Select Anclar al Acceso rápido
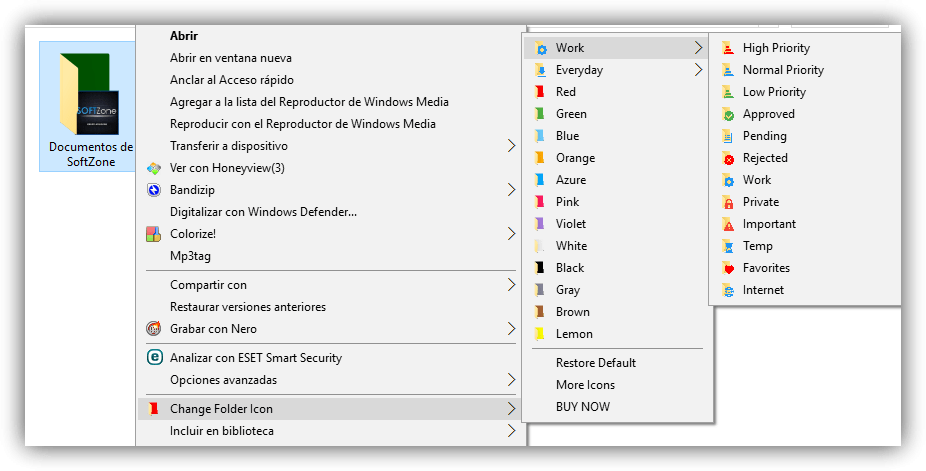926x471 pixels. pyautogui.click(x=232, y=80)
